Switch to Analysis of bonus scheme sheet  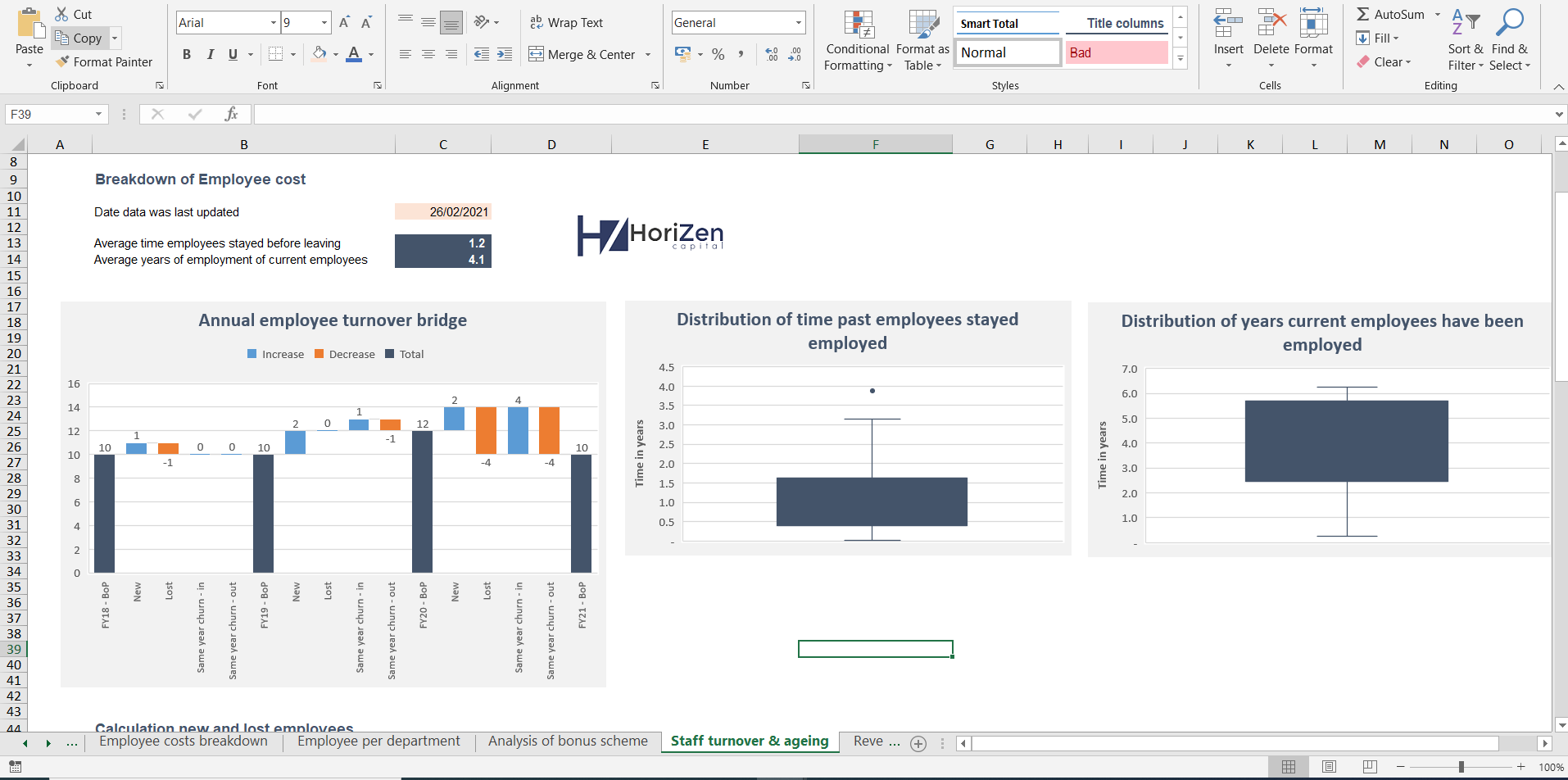pos(568,741)
